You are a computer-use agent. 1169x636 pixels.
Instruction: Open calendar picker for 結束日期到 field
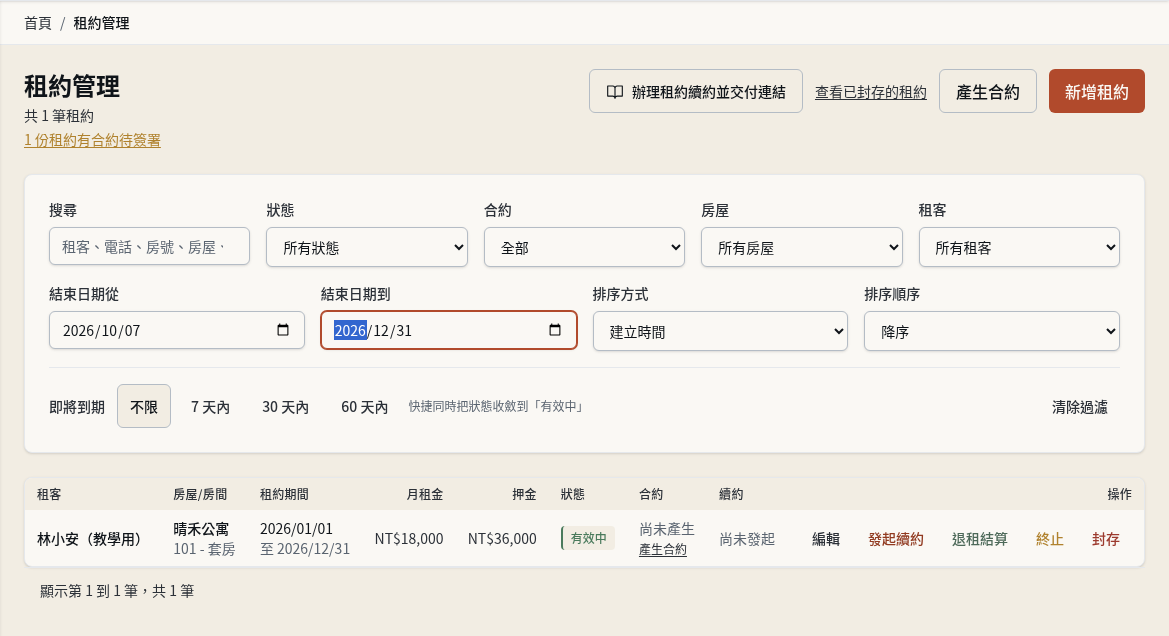[x=555, y=330]
